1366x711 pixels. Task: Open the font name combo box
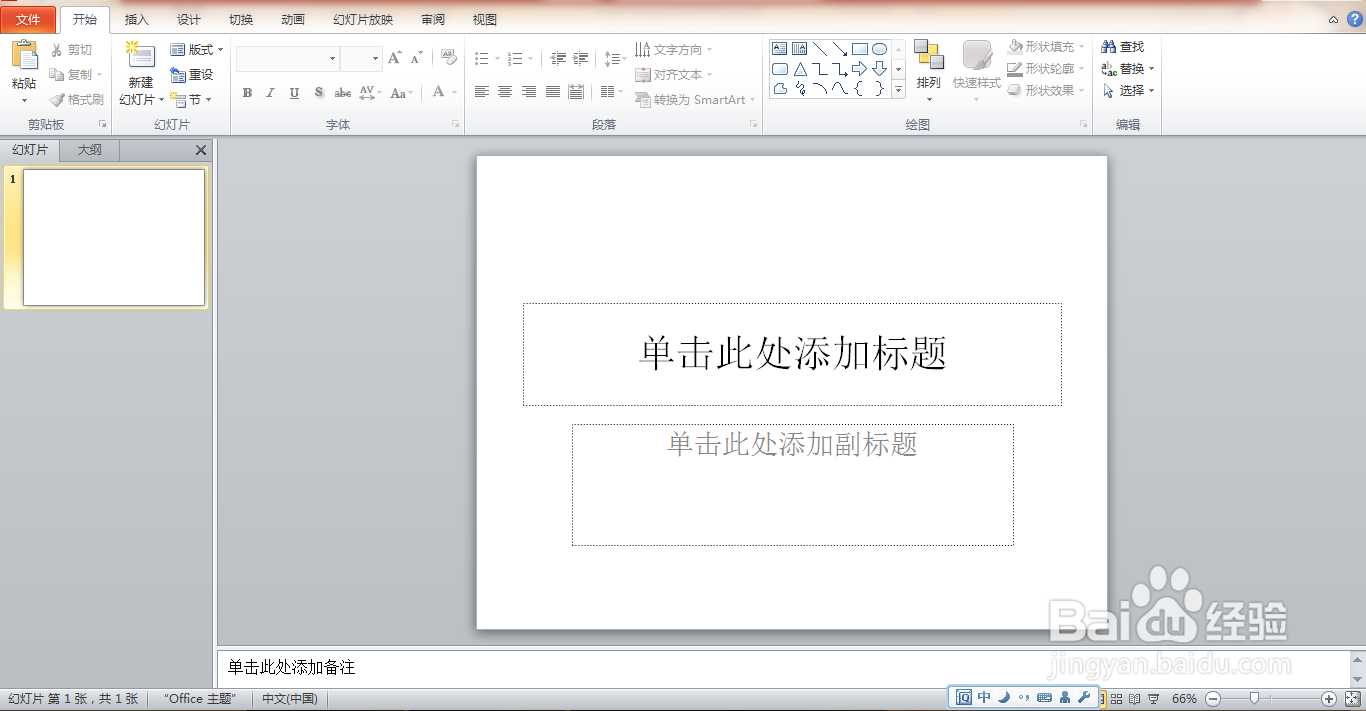(288, 59)
